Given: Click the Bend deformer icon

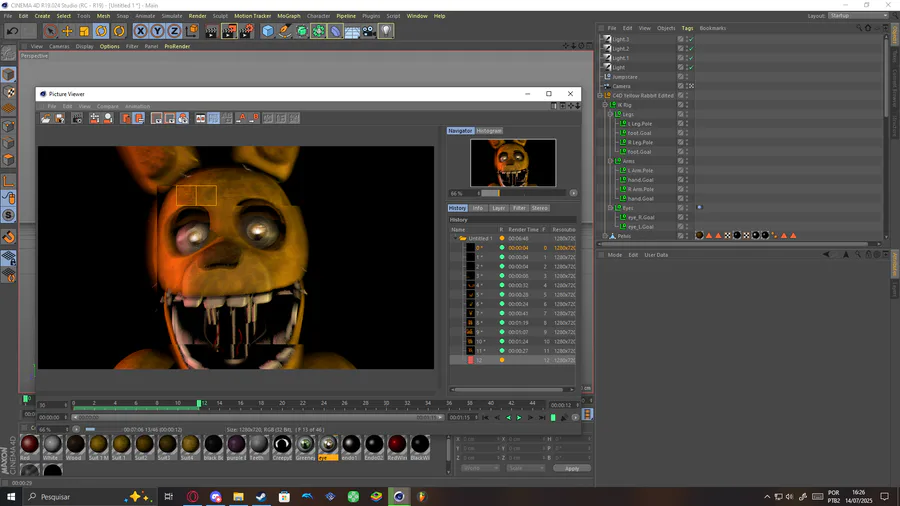Looking at the screenshot, I should (336, 31).
